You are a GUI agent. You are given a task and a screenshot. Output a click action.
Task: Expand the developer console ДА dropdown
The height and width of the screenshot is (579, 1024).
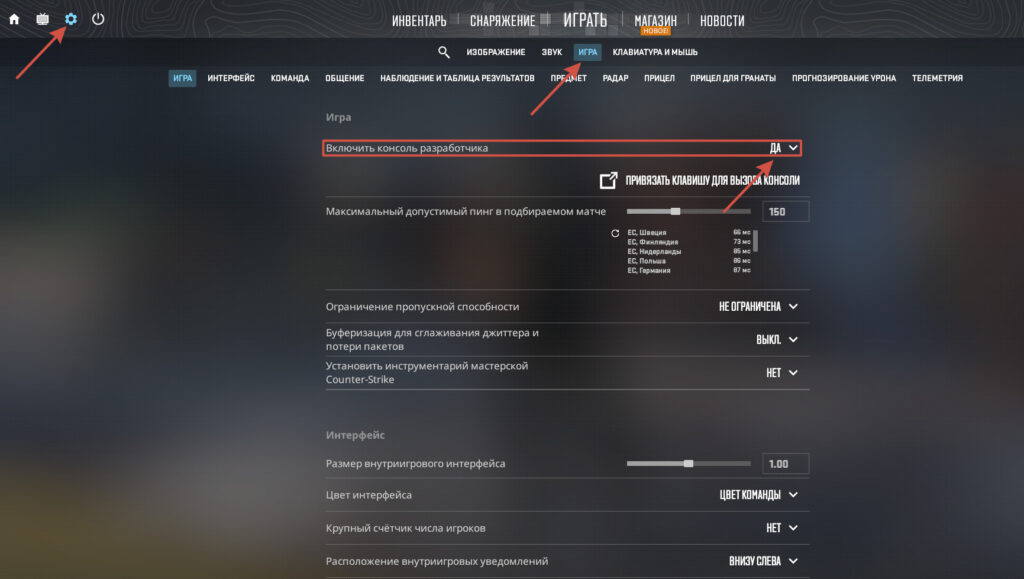[784, 148]
